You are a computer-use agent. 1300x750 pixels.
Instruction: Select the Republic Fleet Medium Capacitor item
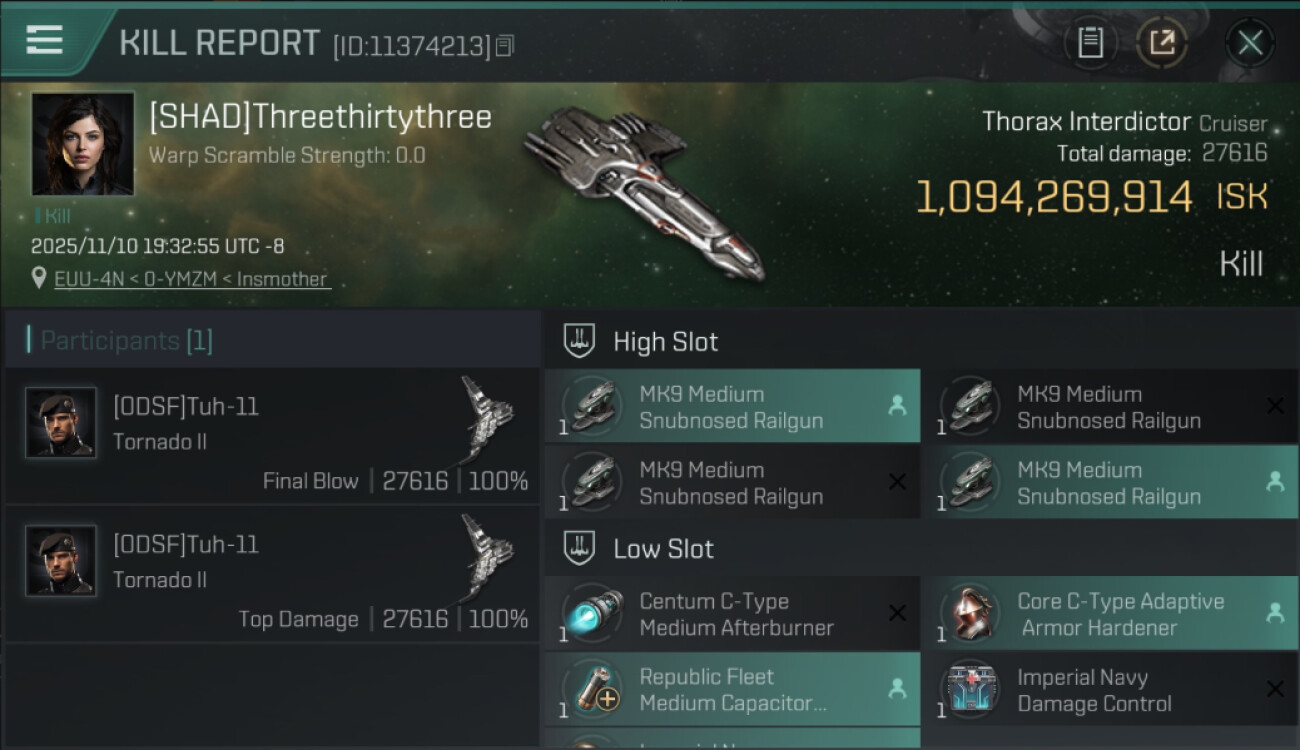[x=732, y=690]
